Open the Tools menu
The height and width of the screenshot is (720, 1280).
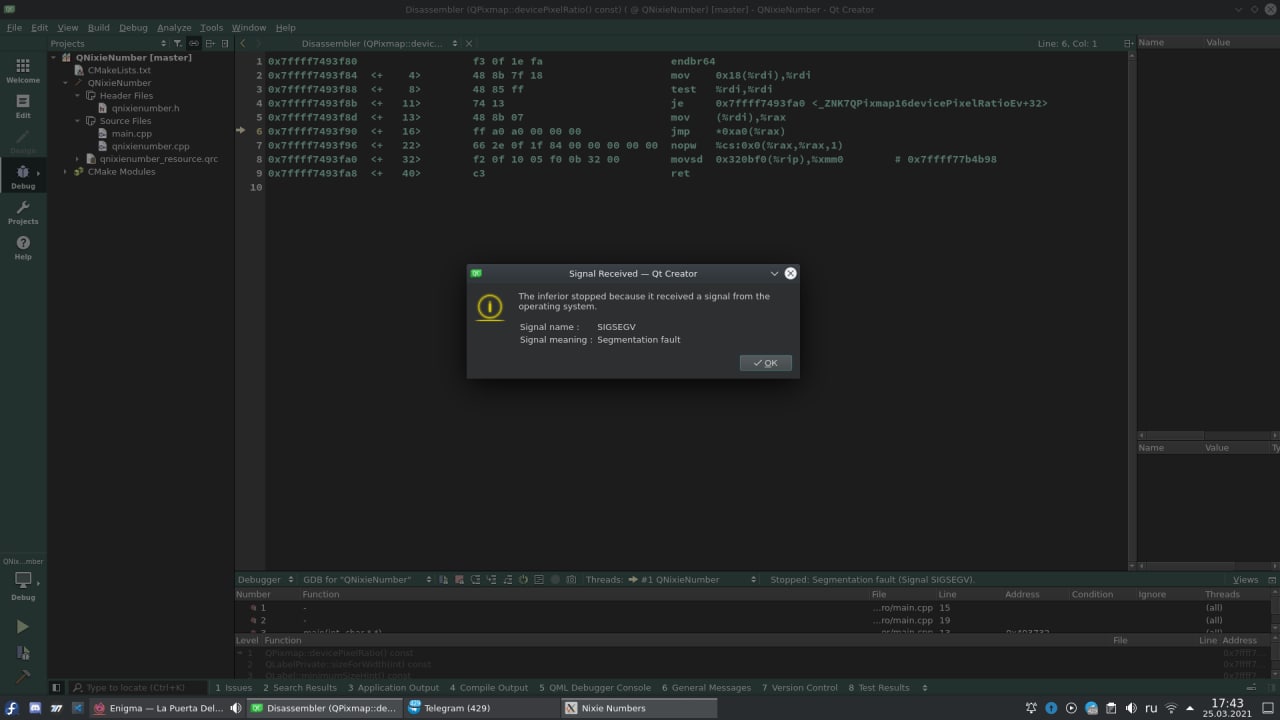click(x=211, y=28)
